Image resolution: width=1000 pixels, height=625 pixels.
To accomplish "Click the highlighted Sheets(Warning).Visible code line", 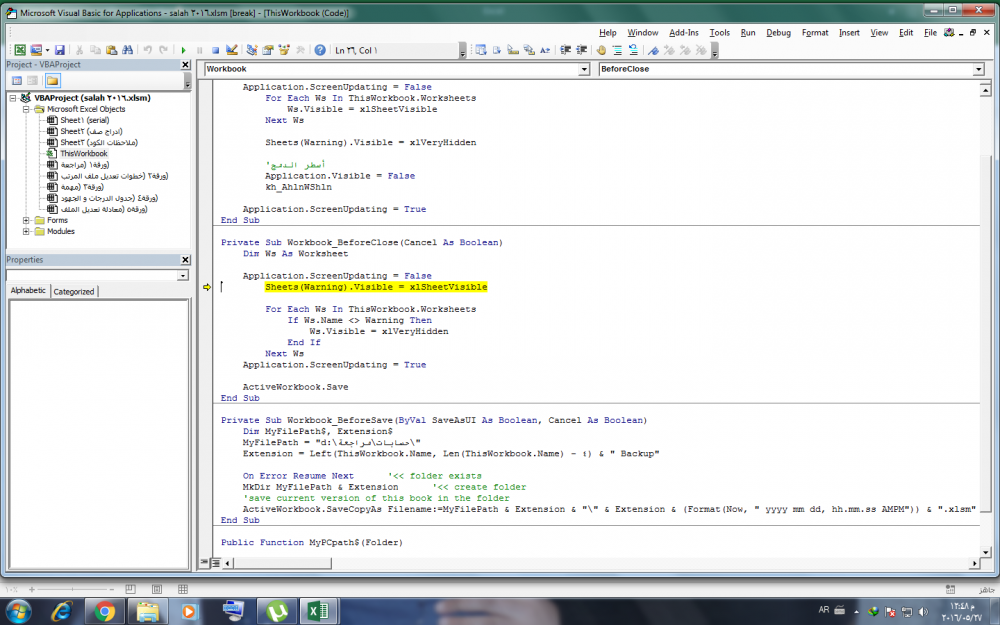I will 376,288.
